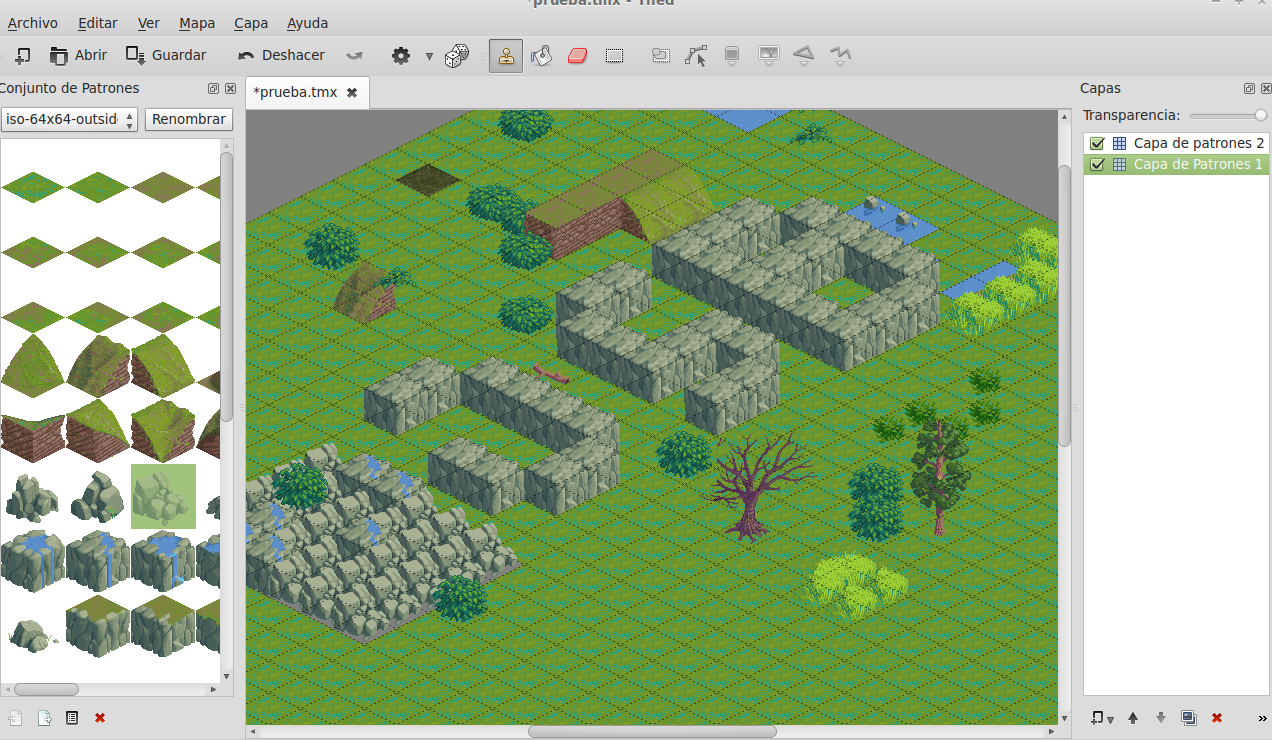The image size is (1272, 740).
Task: Select the Select Objects tool
Action: coord(660,56)
